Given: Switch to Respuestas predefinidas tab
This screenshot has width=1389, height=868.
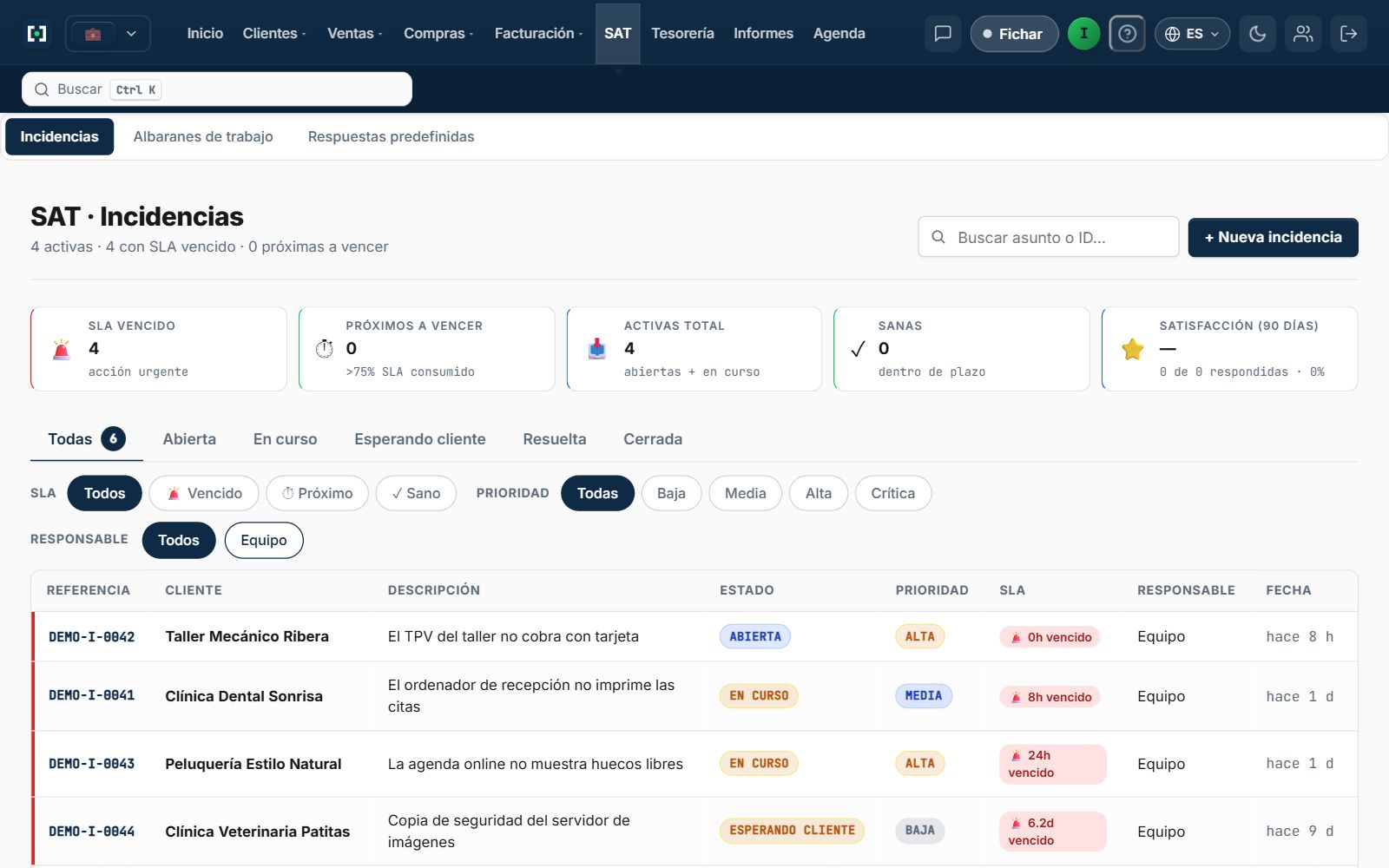Looking at the screenshot, I should (x=391, y=136).
